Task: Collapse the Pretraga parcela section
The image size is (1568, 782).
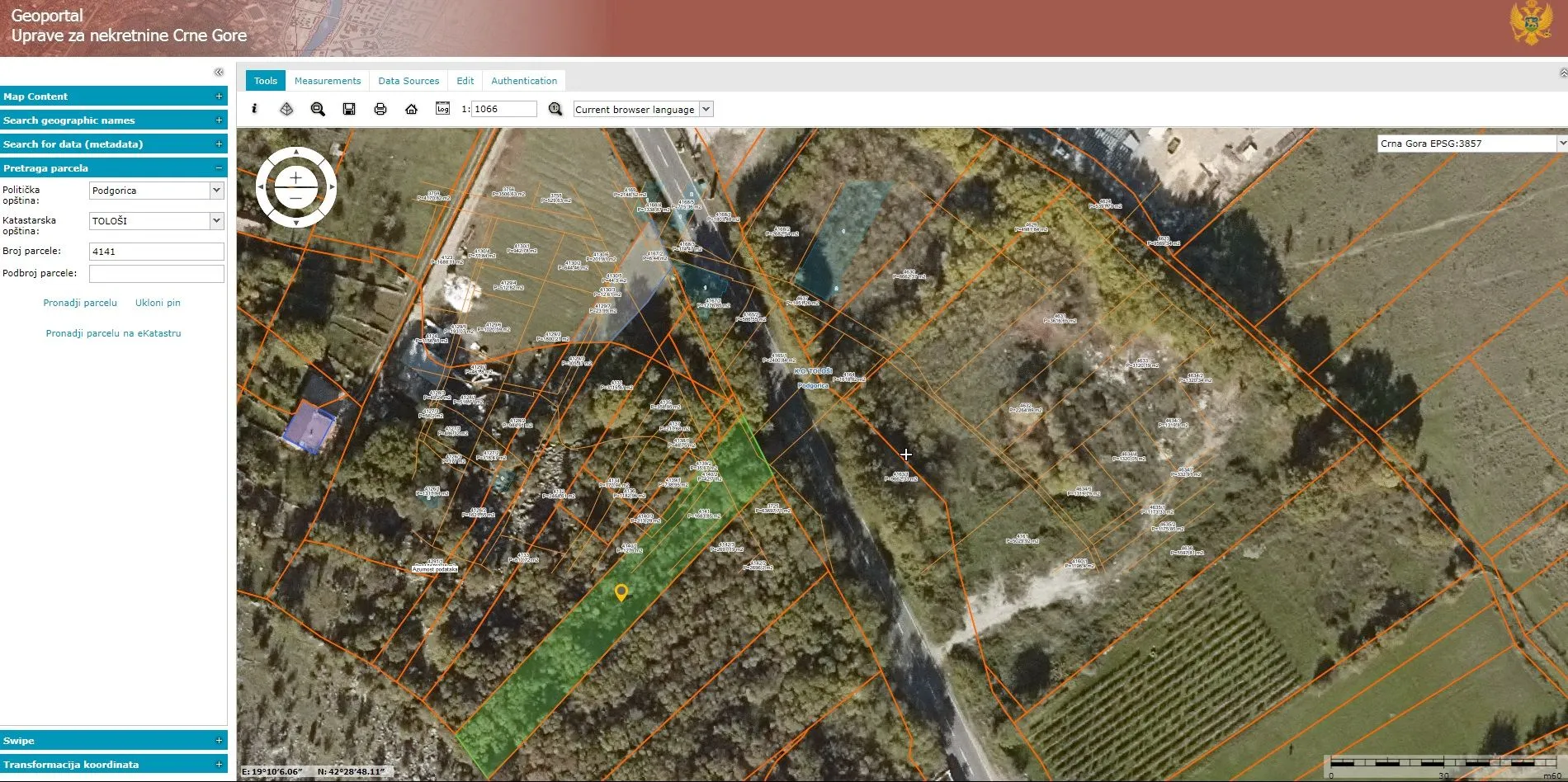Action: pyautogui.click(x=219, y=168)
